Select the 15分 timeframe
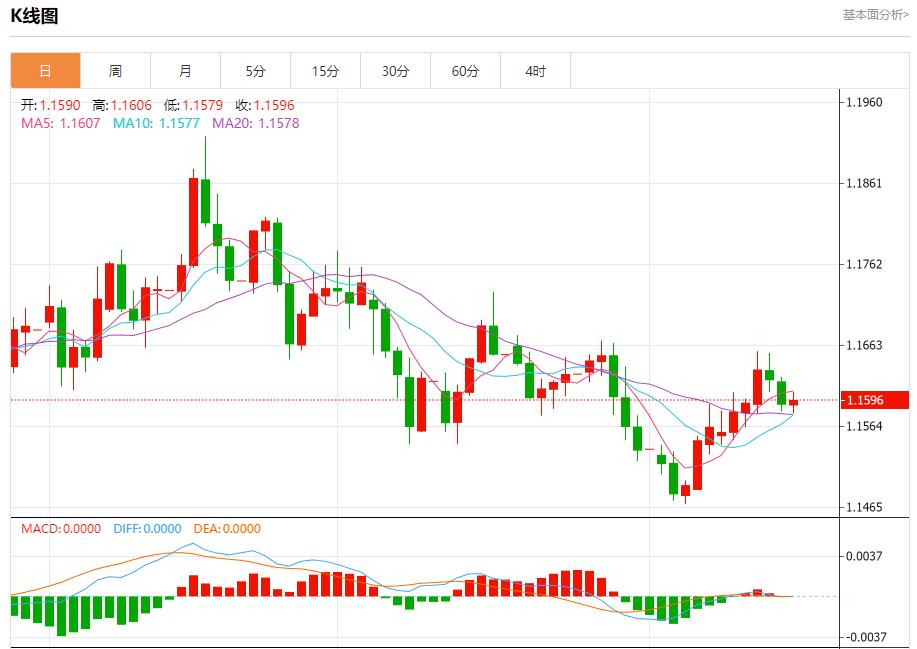This screenshot has height=649, width=917. [x=326, y=71]
